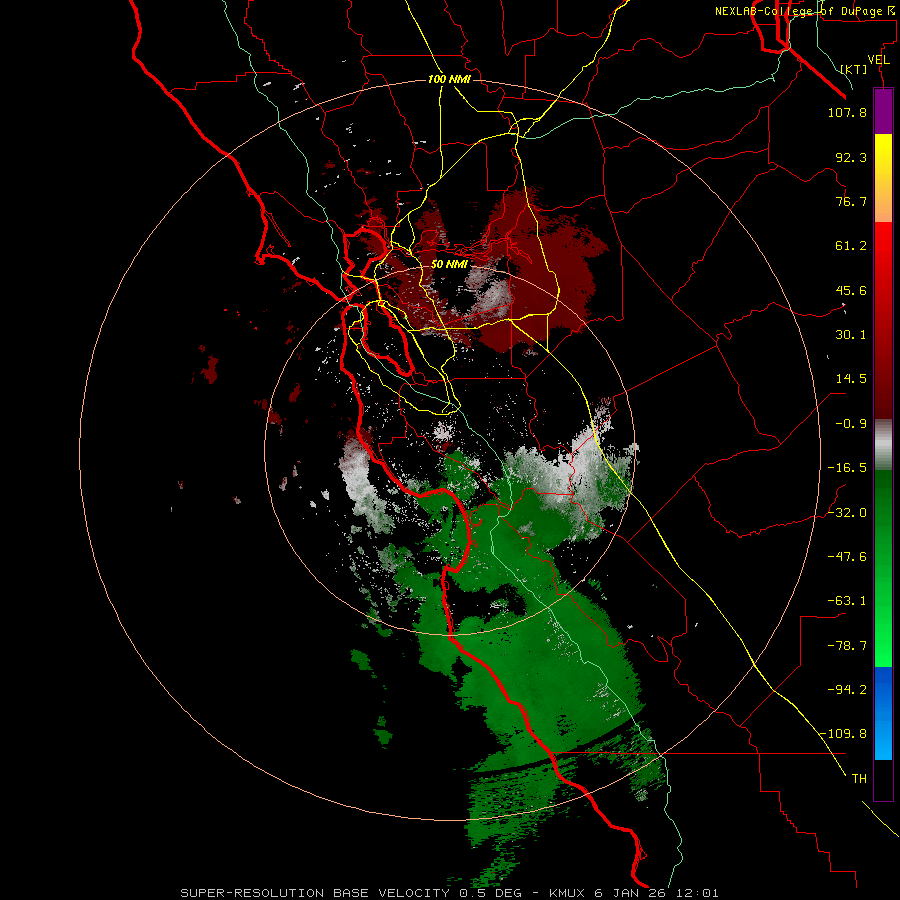Click the -78.7 velocity scale value
Viewport: 900px width, 900px height.
click(x=847, y=646)
